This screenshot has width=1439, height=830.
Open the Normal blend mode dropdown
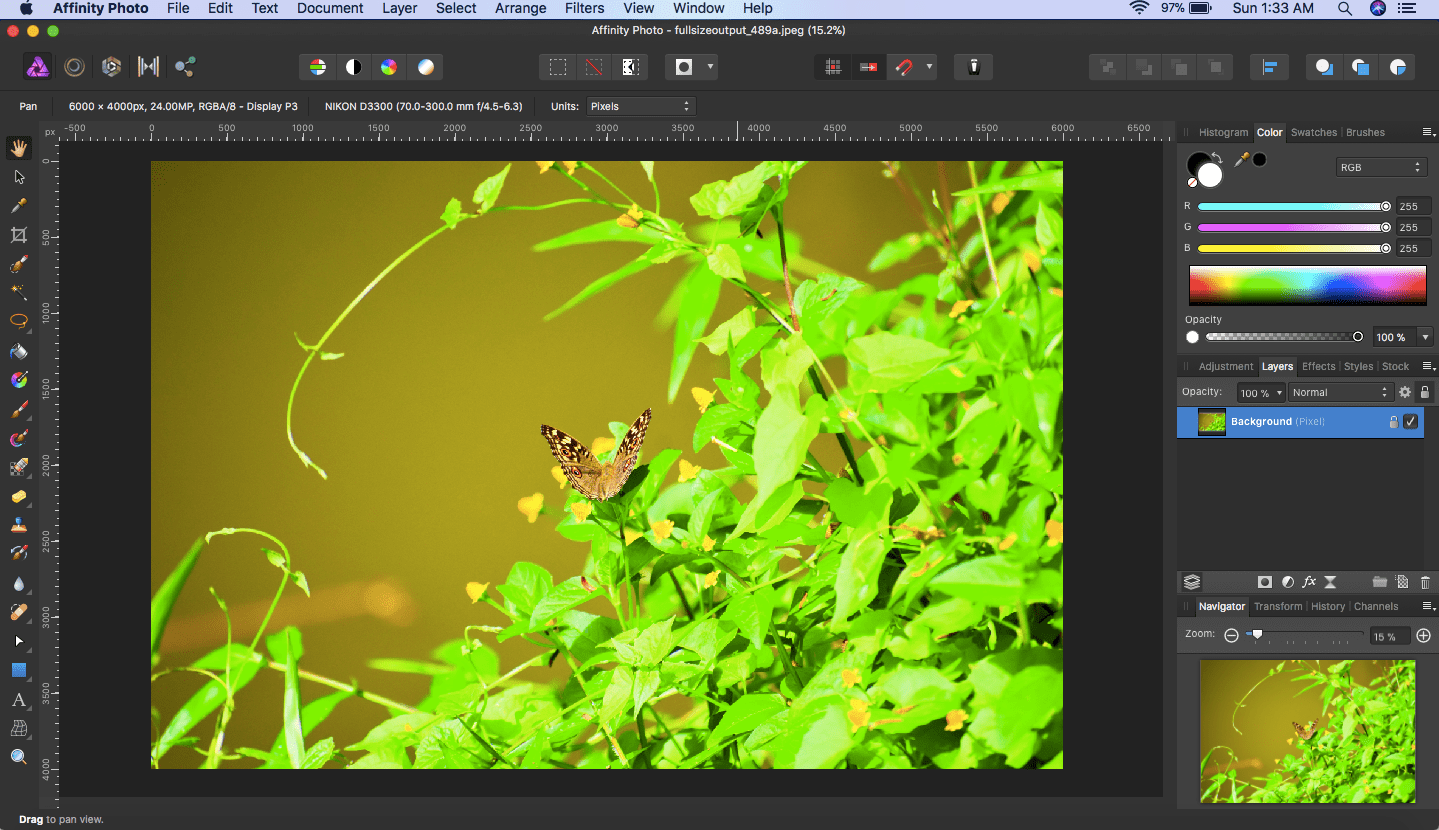[1340, 393]
